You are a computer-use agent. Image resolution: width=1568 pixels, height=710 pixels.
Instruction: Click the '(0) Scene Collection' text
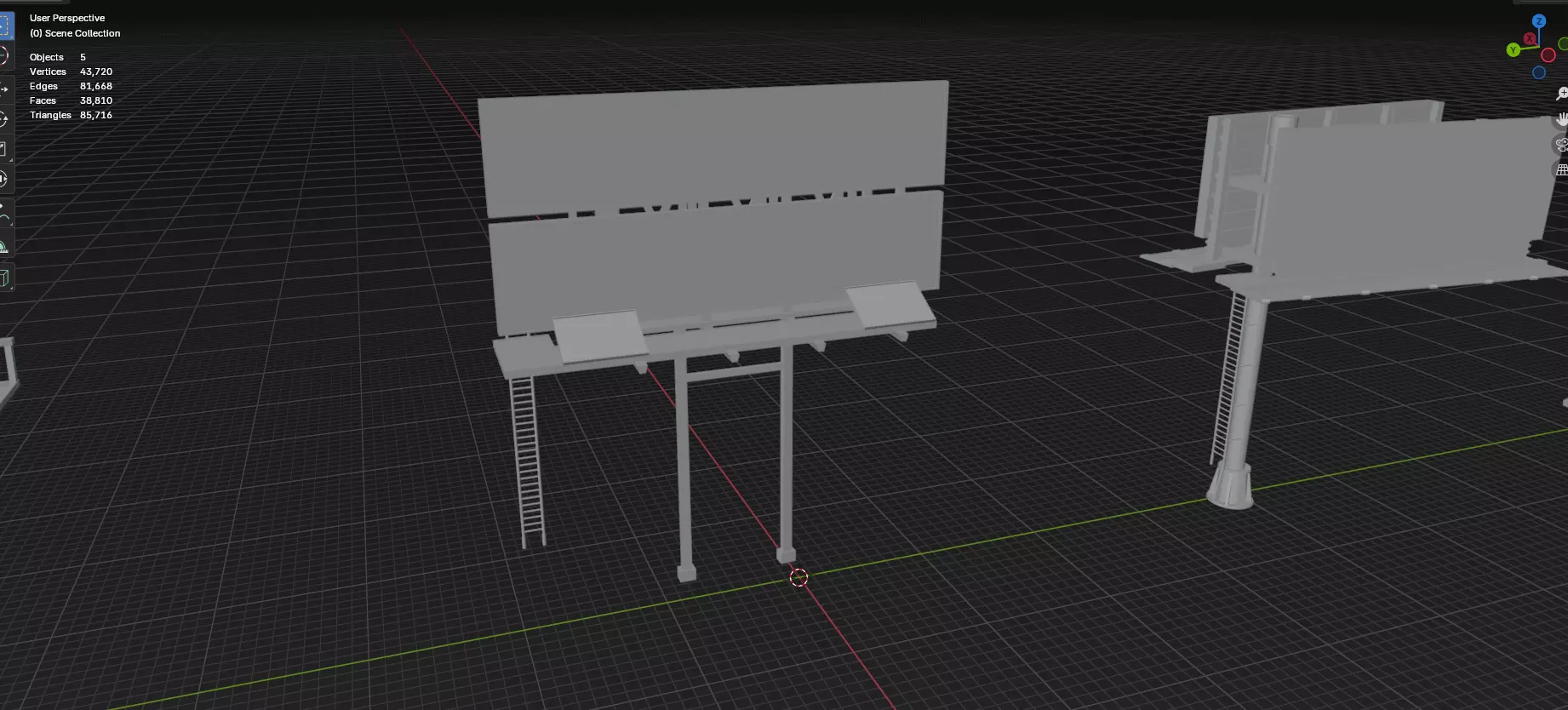pyautogui.click(x=75, y=33)
